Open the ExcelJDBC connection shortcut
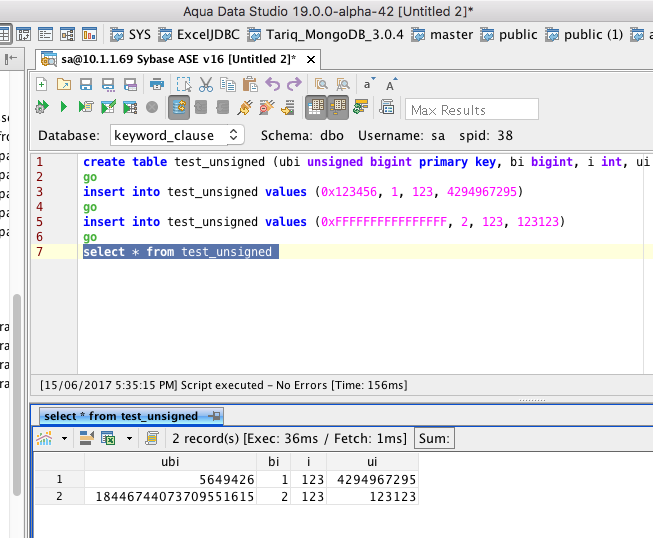This screenshot has width=653, height=538. coord(199,35)
